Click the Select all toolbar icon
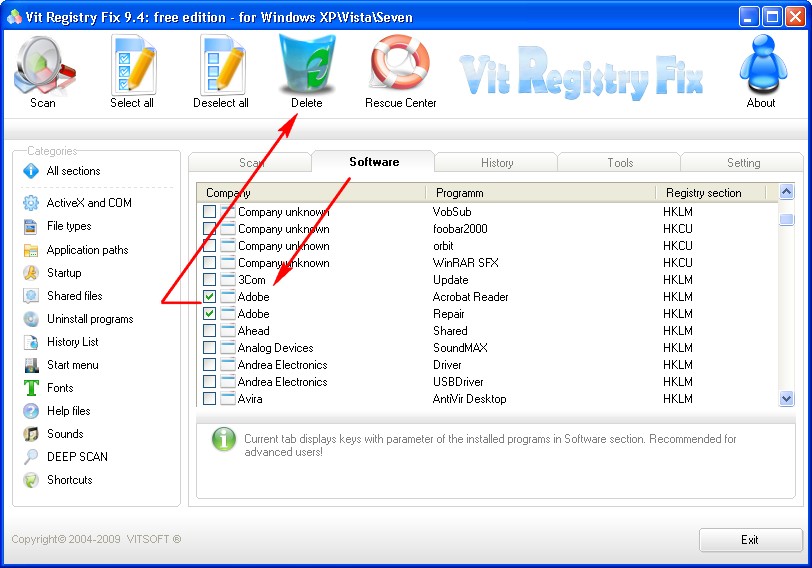The image size is (812, 568). click(x=132, y=65)
